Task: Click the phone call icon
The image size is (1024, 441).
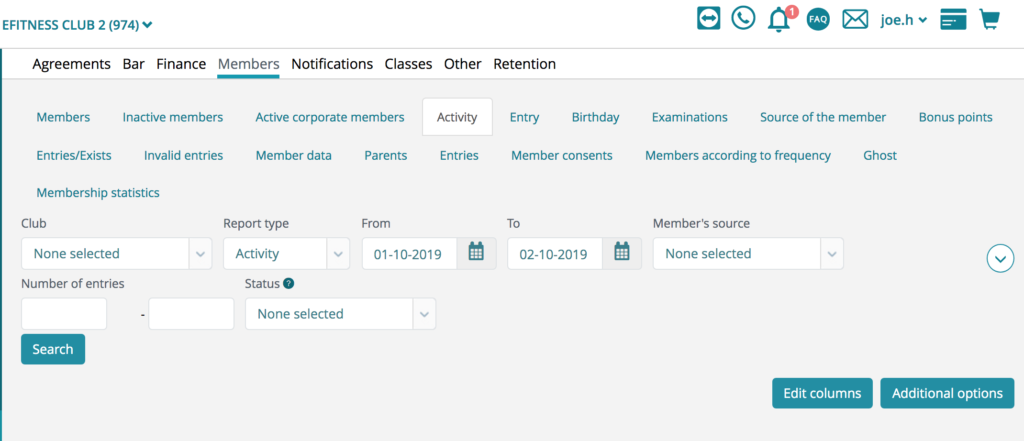Action: [743, 18]
